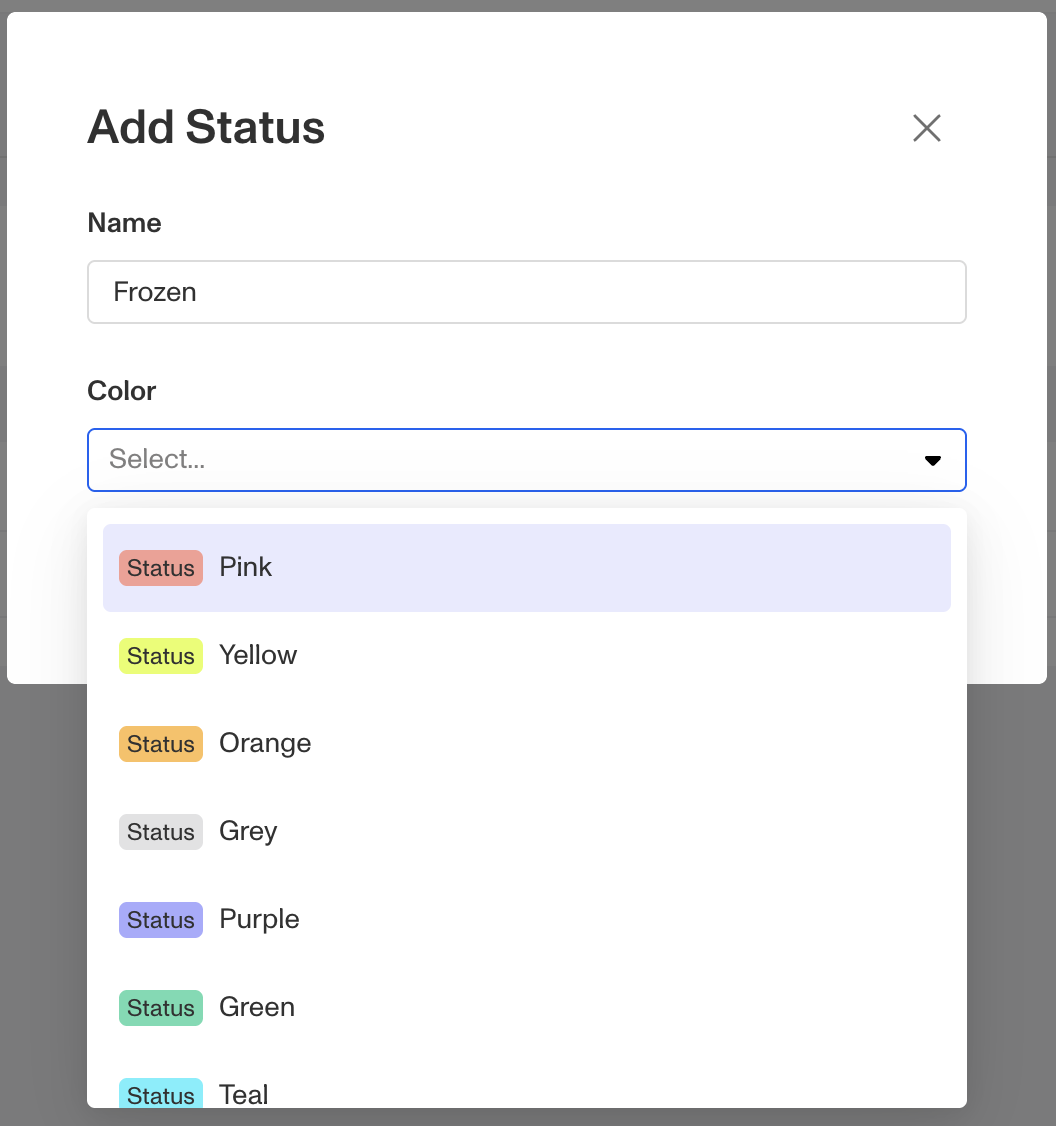
Task: Choose the Pink color option
Action: coord(526,568)
